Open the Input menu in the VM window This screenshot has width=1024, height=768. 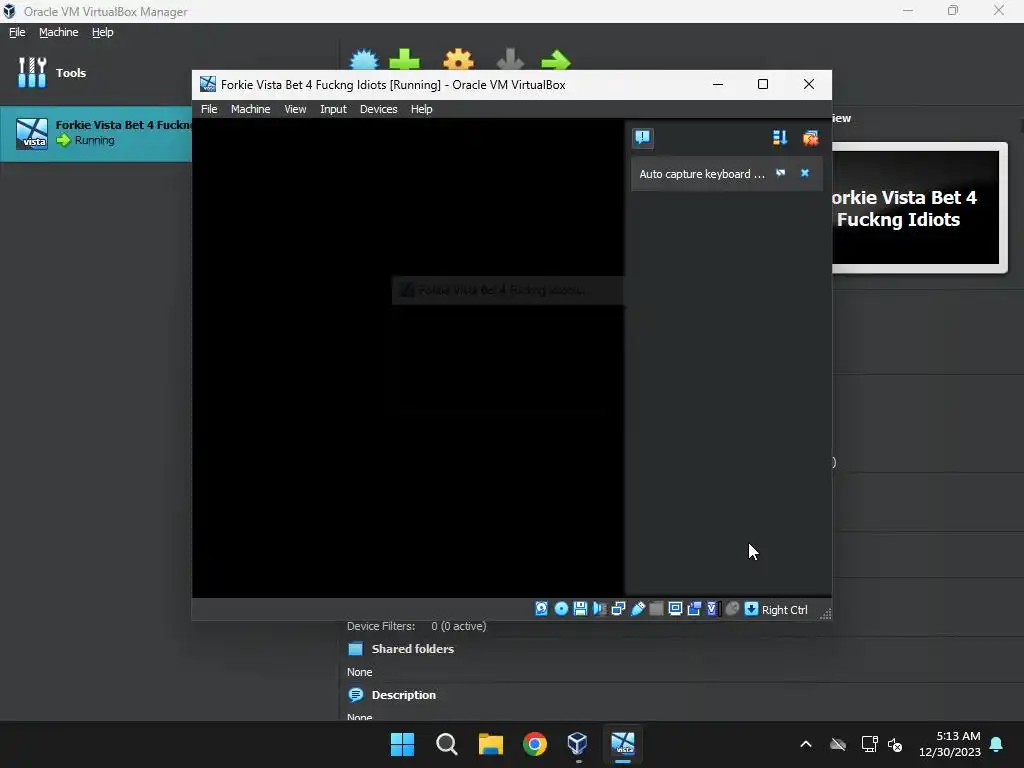[x=333, y=109]
